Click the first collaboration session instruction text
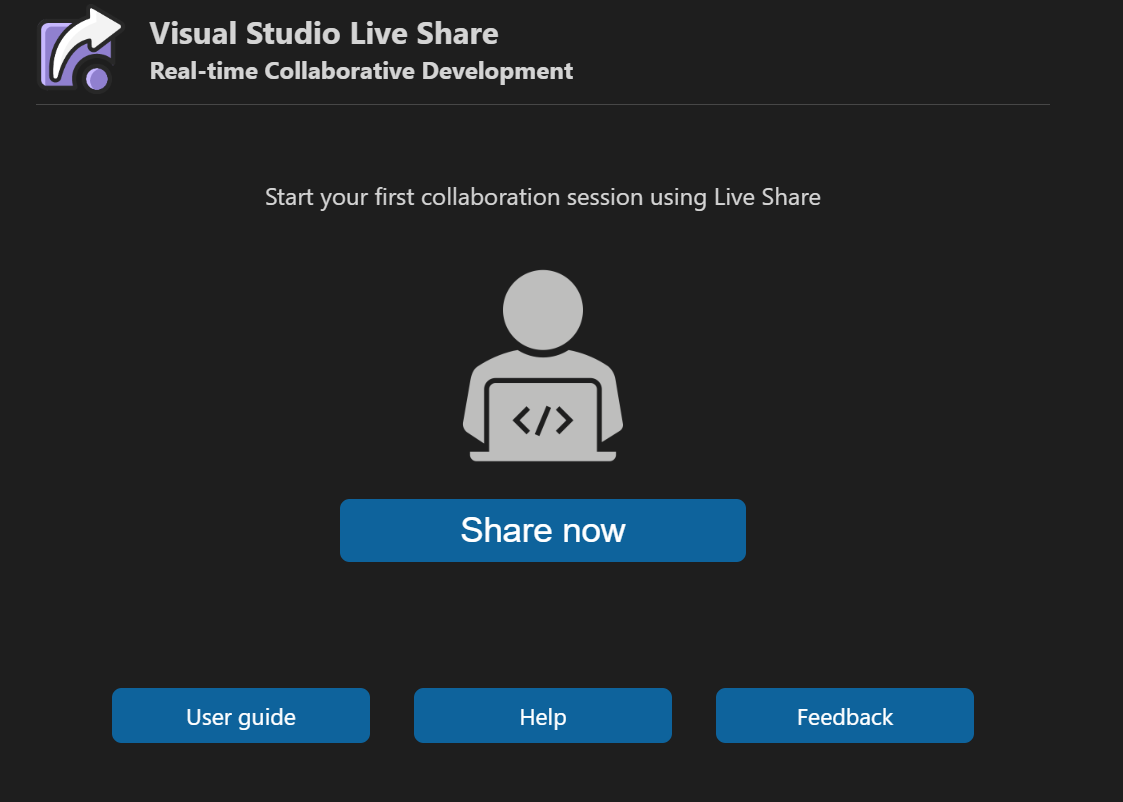 pyautogui.click(x=542, y=197)
